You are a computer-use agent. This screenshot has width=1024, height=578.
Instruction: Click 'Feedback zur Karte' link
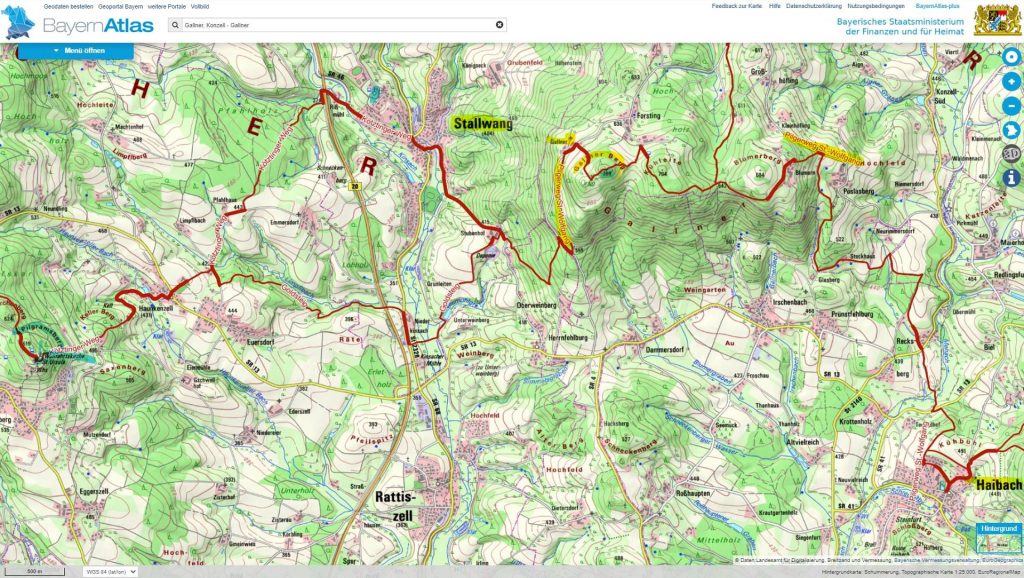click(x=736, y=6)
